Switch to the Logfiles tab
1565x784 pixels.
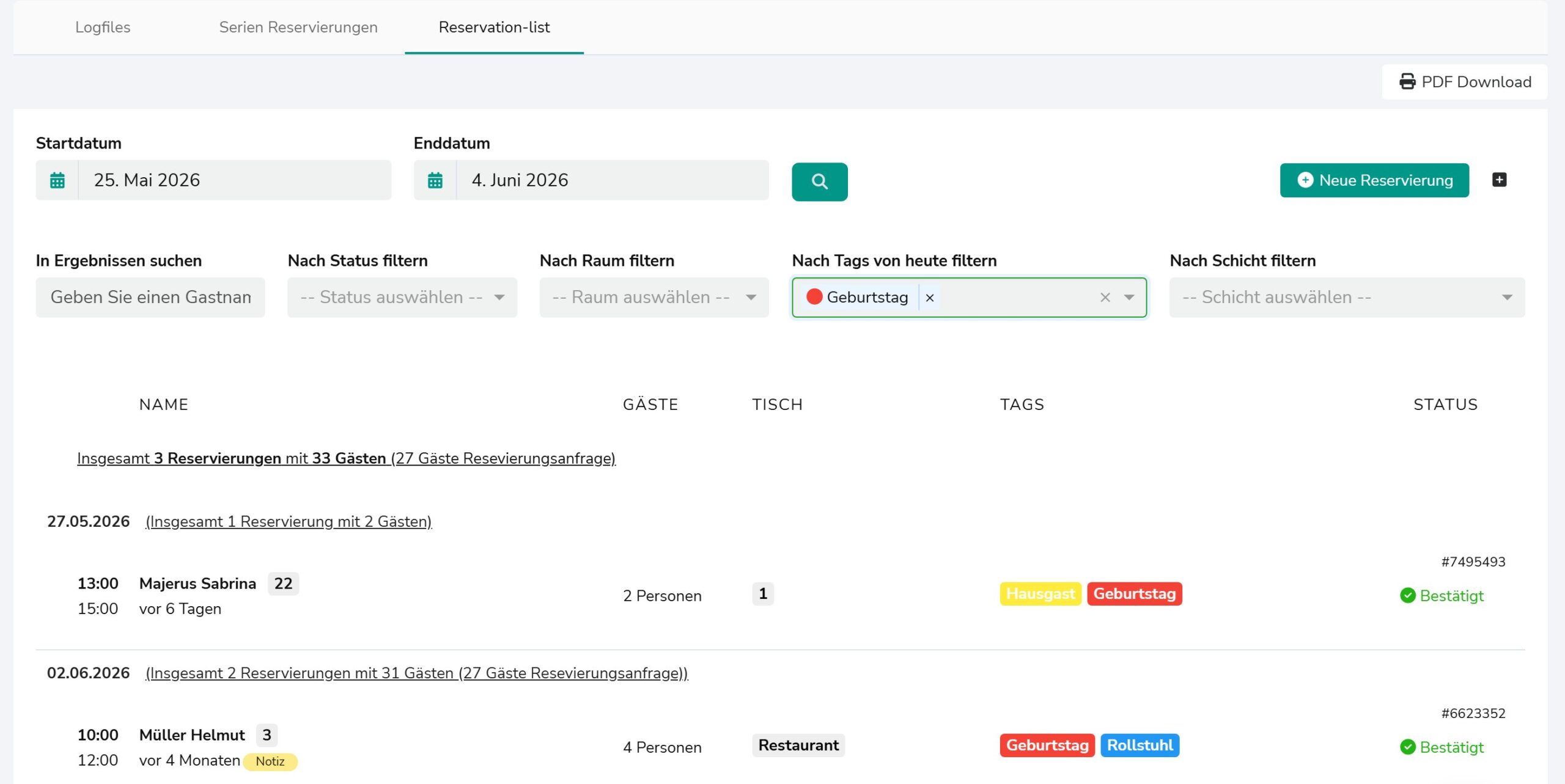coord(103,27)
